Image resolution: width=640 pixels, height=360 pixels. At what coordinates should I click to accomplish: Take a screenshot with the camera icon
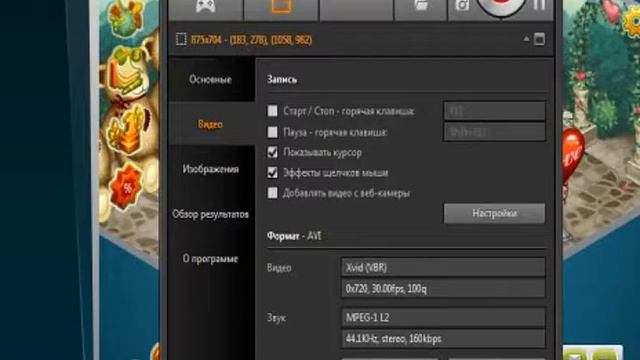pyautogui.click(x=462, y=5)
